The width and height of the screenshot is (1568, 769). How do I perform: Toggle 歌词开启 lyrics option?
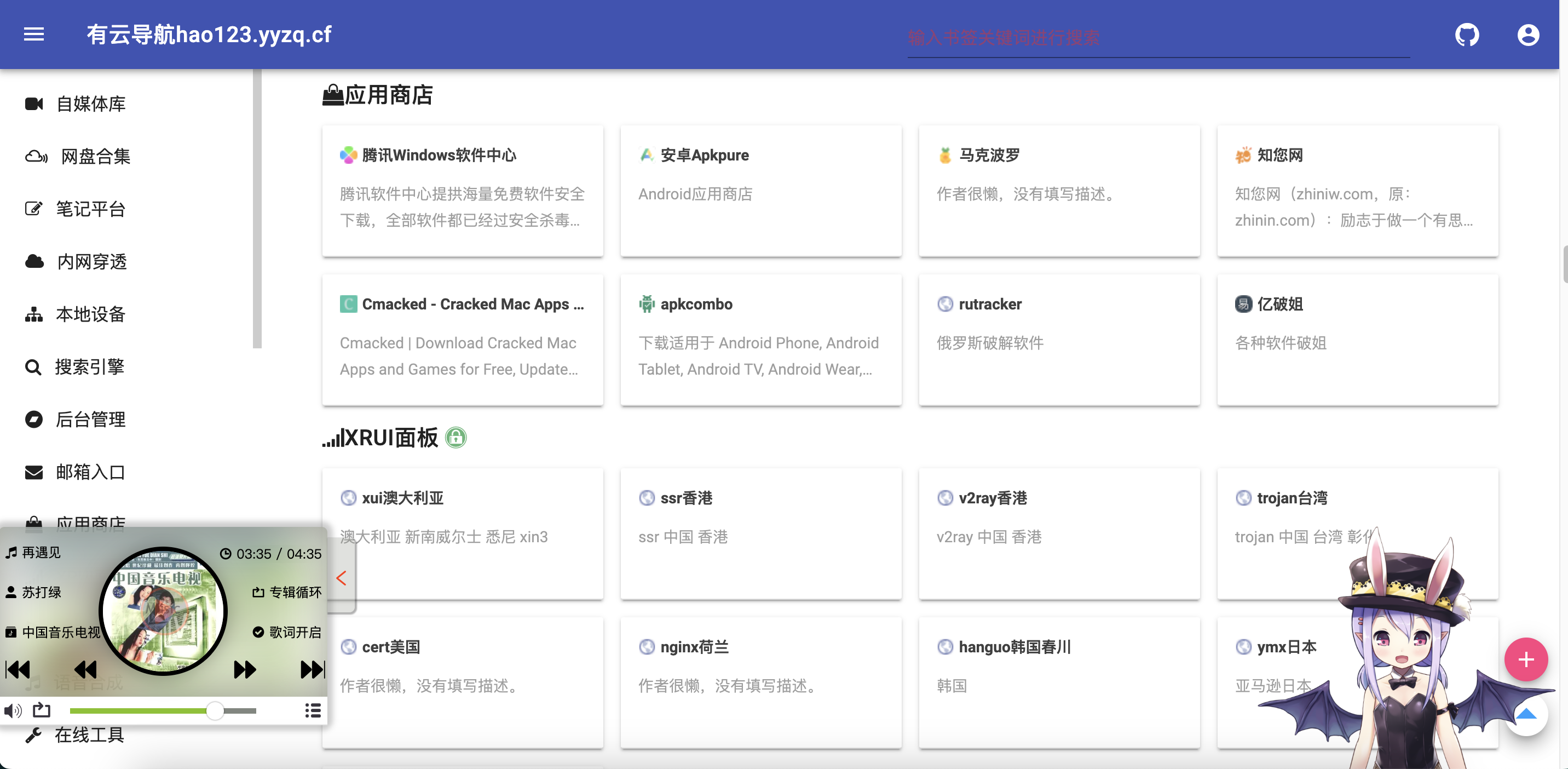287,632
